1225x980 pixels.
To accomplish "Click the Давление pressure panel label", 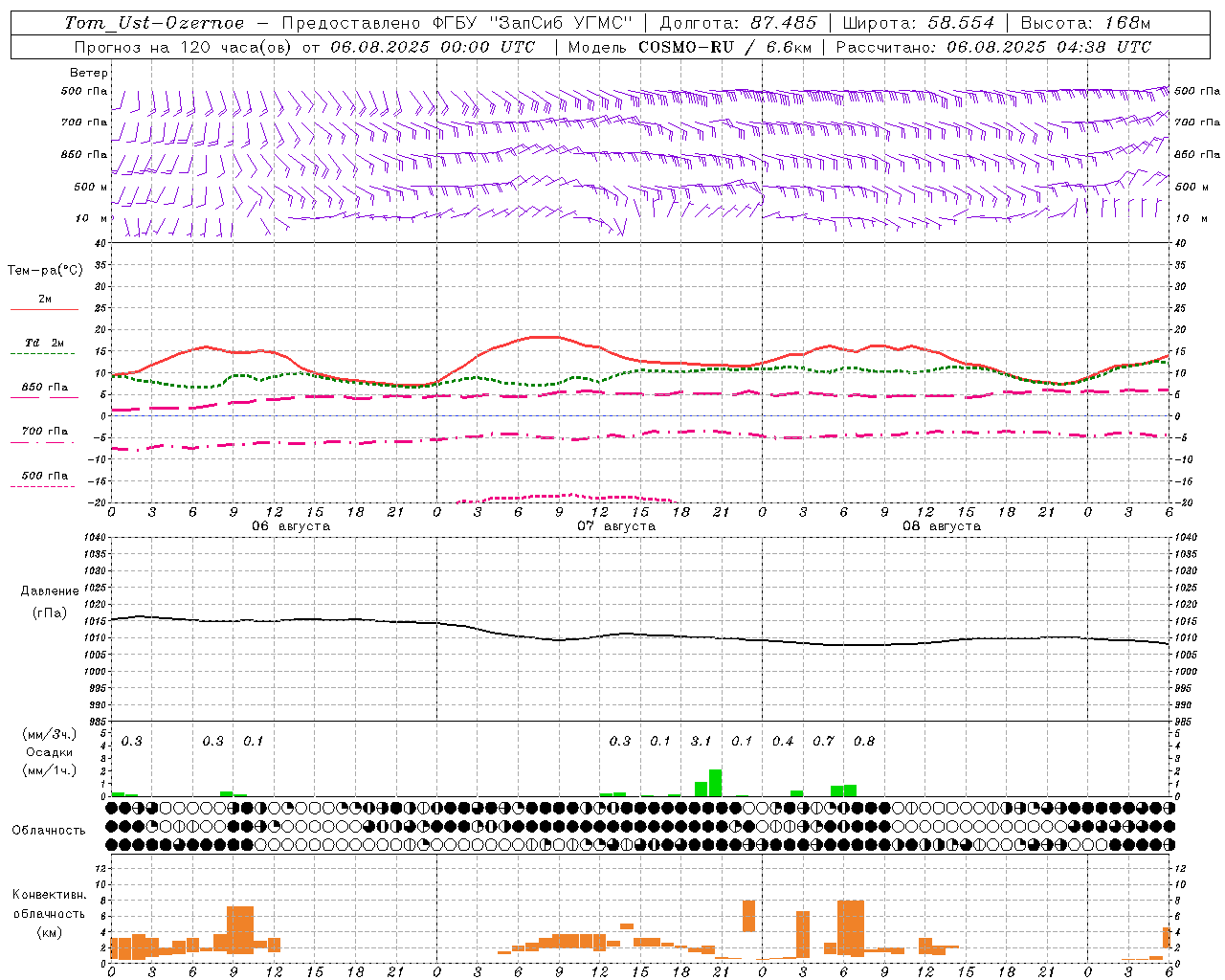I will 50,591.
